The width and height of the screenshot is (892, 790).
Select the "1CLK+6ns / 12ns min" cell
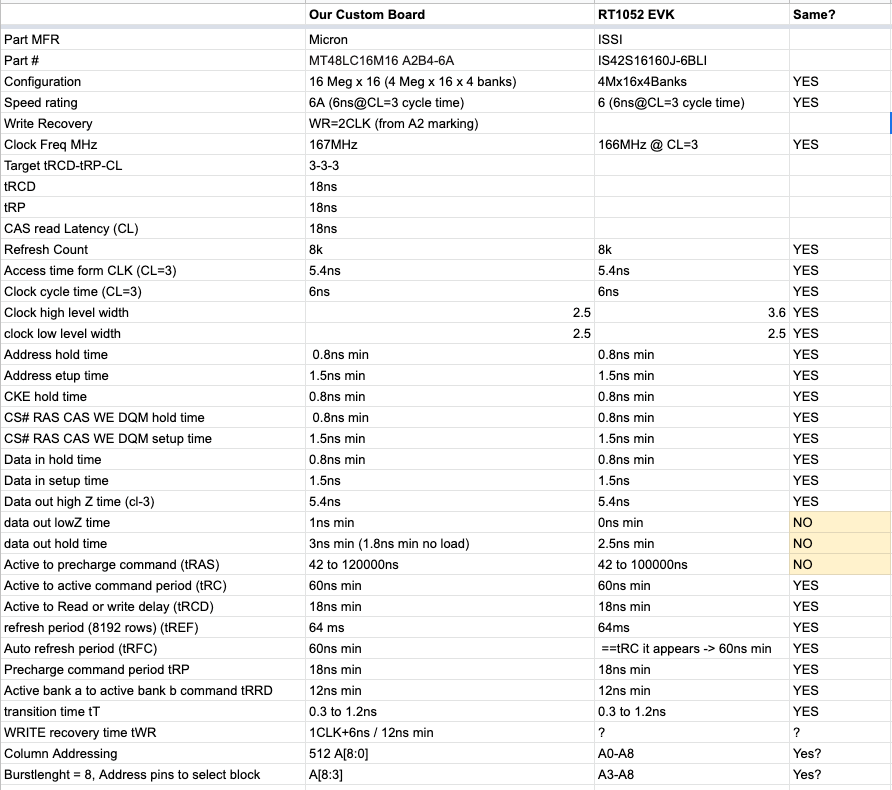tap(372, 733)
